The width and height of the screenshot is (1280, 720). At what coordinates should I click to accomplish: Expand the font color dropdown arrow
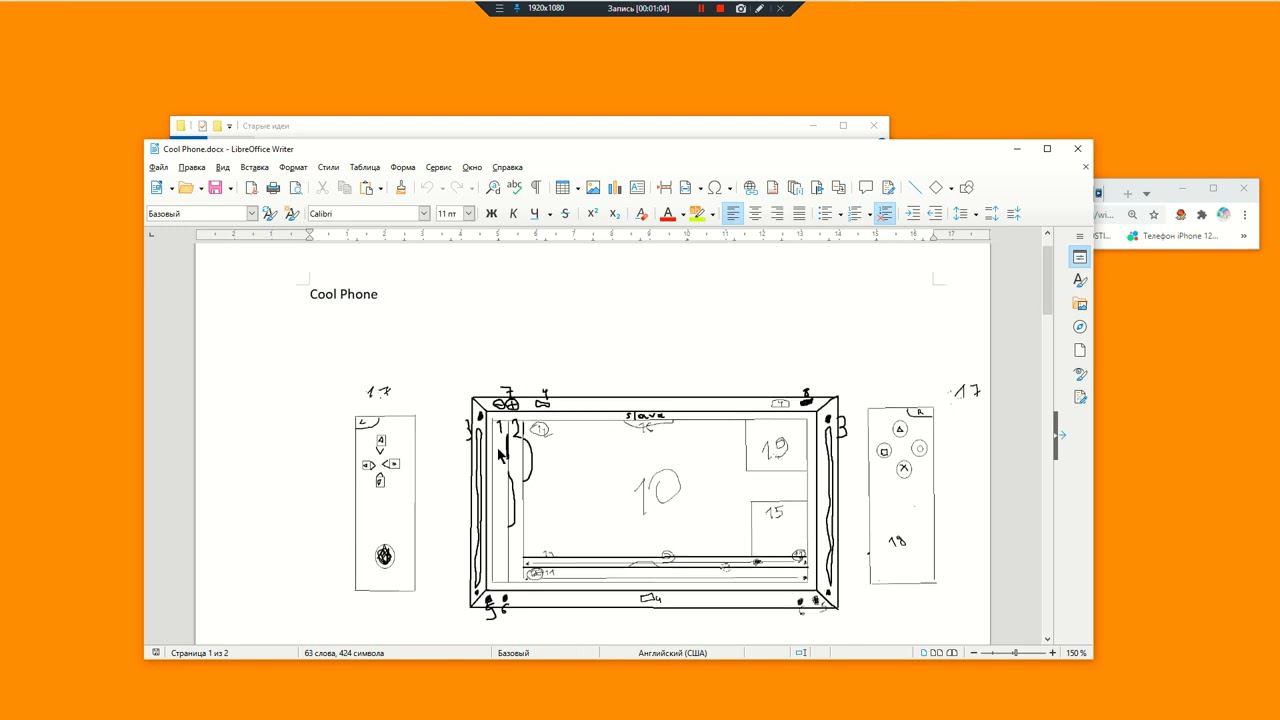pos(683,214)
